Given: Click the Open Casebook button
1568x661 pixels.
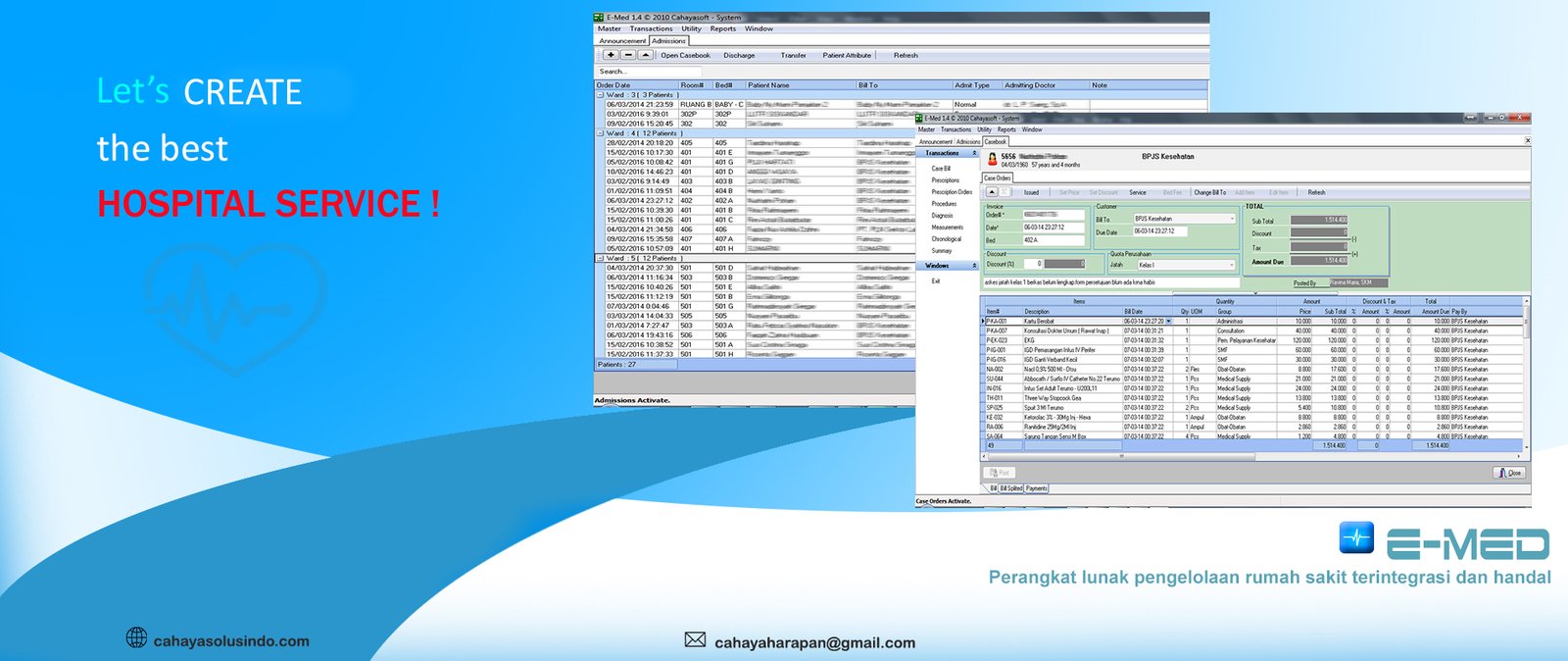Looking at the screenshot, I should (x=685, y=55).
